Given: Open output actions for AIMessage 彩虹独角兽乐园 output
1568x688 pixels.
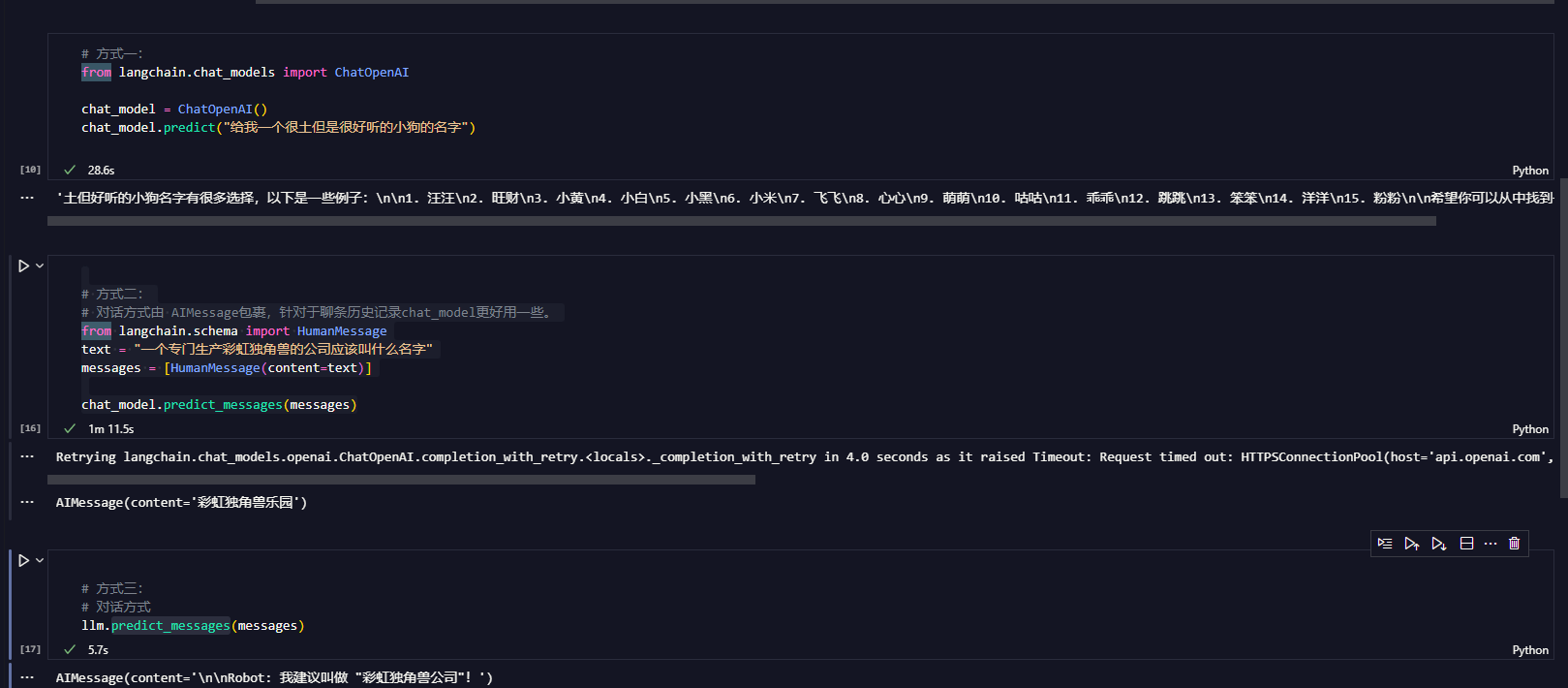Looking at the screenshot, I should point(27,502).
